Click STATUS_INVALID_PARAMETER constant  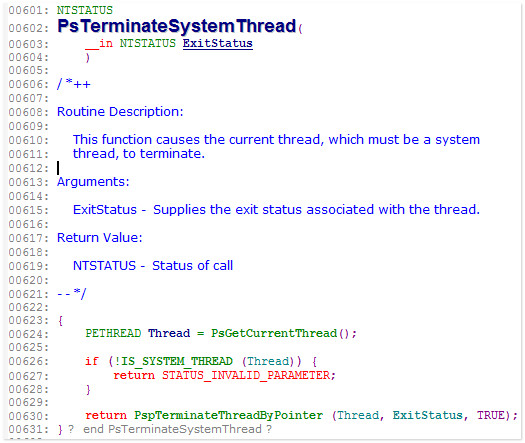click(246, 375)
